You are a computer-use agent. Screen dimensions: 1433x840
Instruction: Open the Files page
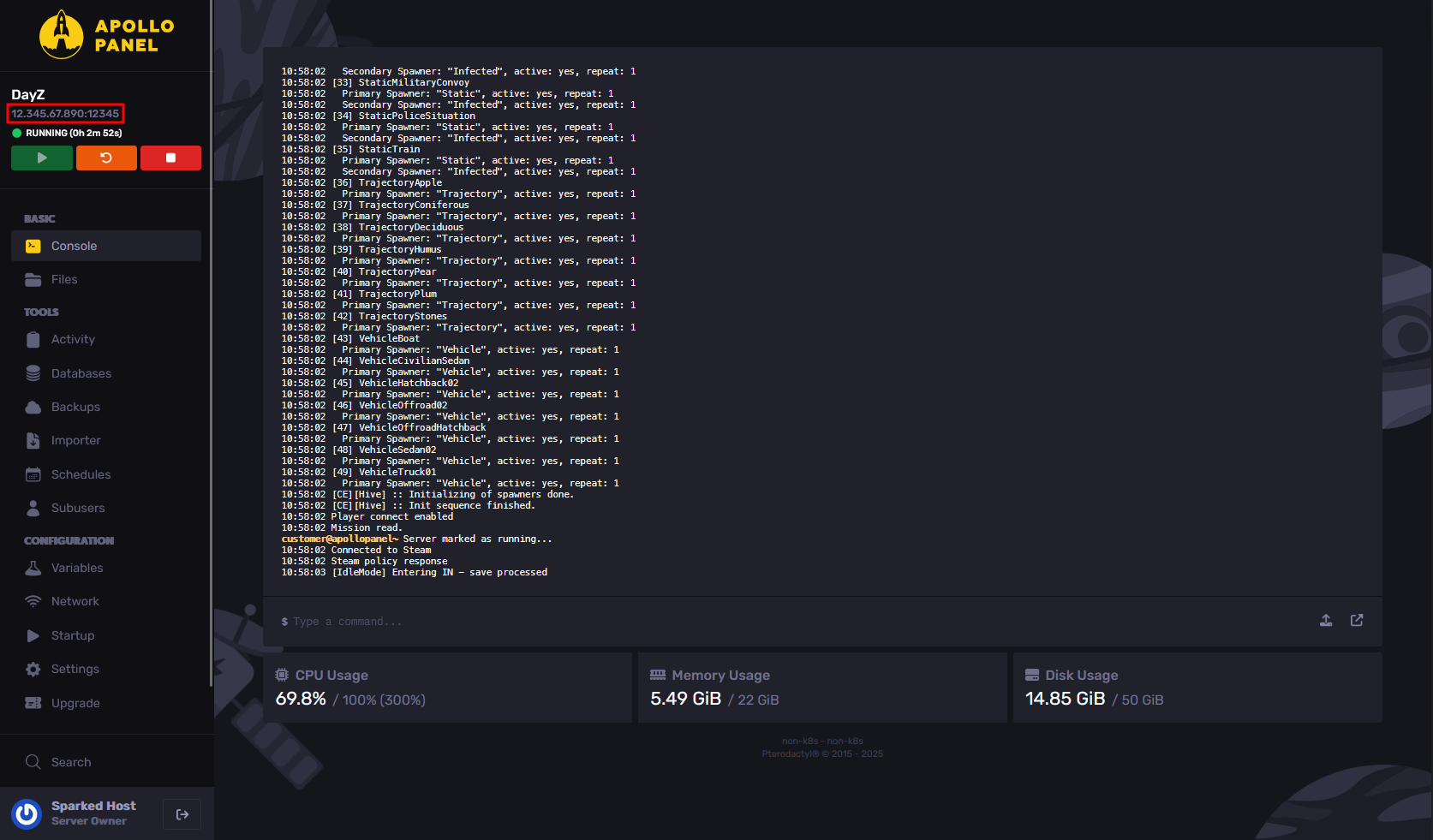tap(106, 279)
